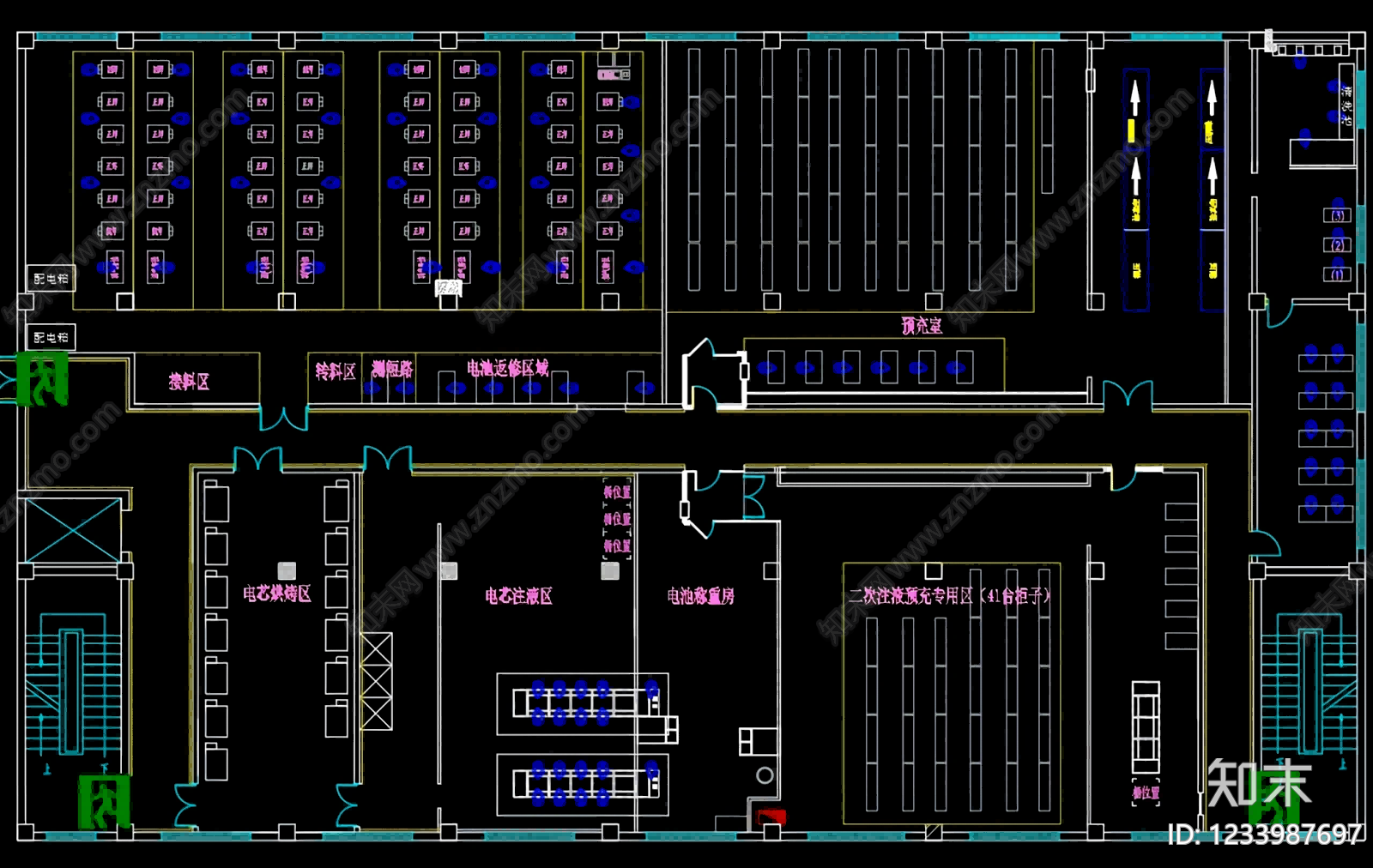
Task: Click the 电池返修区域 label
Action: (x=508, y=368)
